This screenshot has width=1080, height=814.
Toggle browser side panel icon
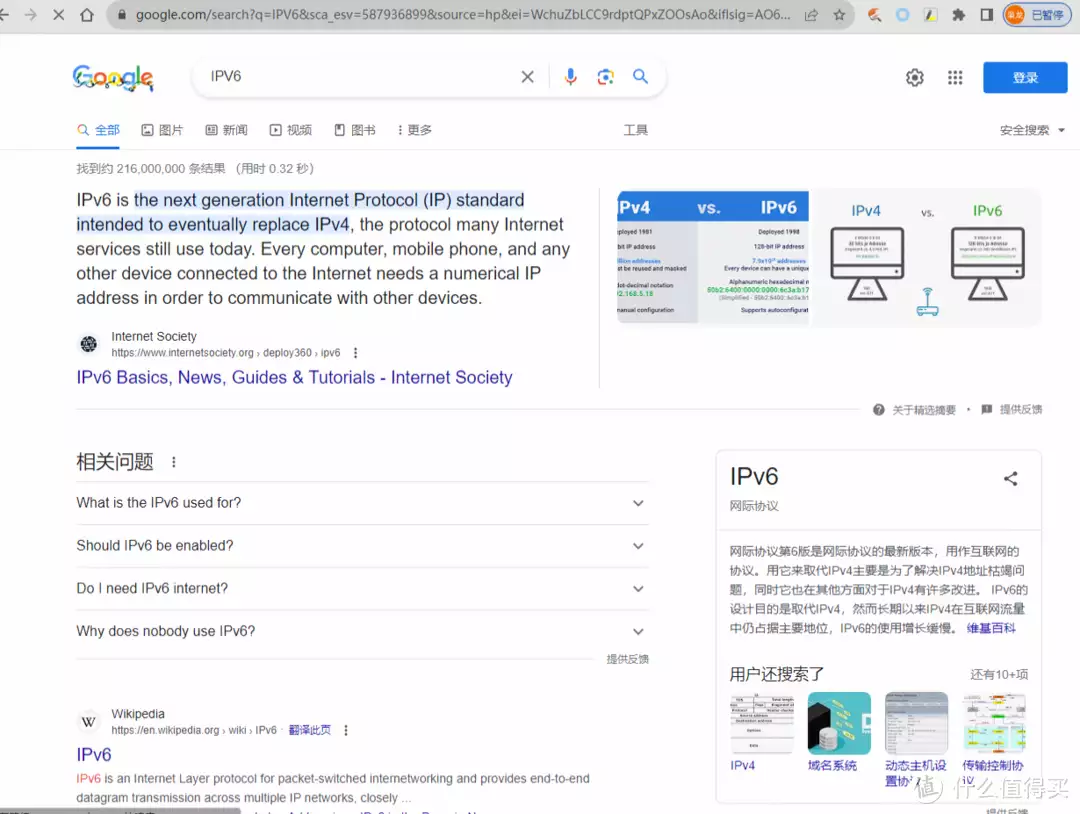point(986,14)
